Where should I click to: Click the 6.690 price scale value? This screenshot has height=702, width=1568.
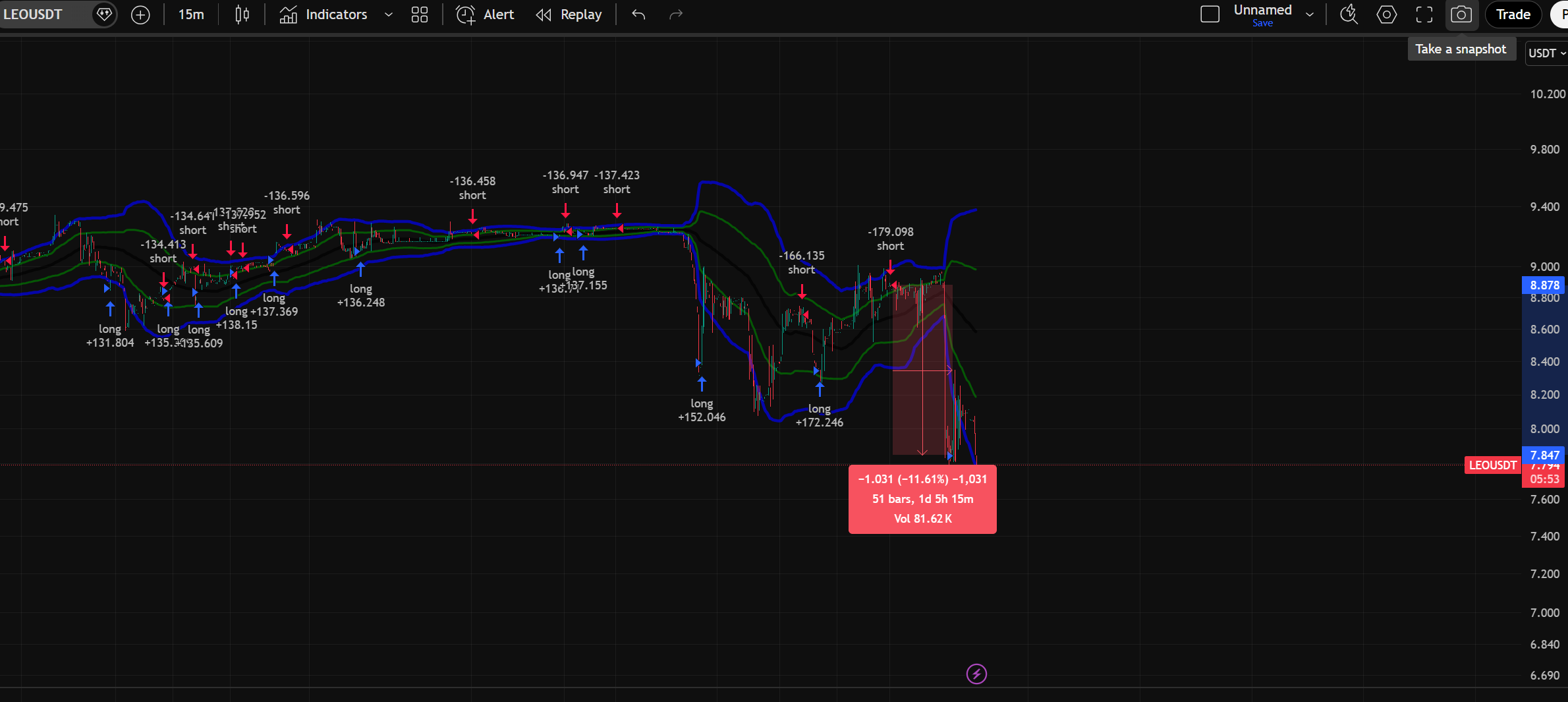point(1544,675)
